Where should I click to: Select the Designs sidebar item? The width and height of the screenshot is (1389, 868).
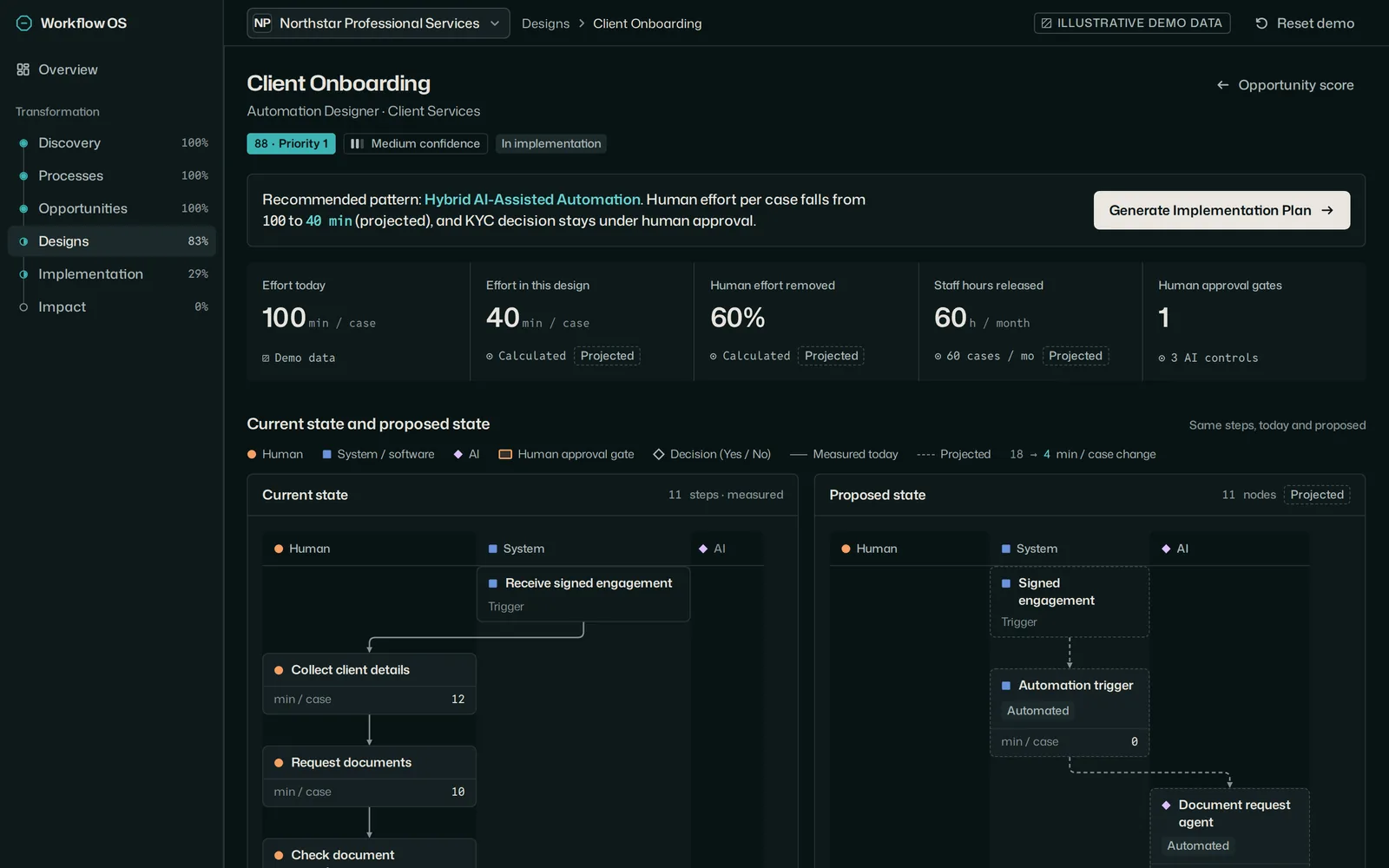coord(111,241)
